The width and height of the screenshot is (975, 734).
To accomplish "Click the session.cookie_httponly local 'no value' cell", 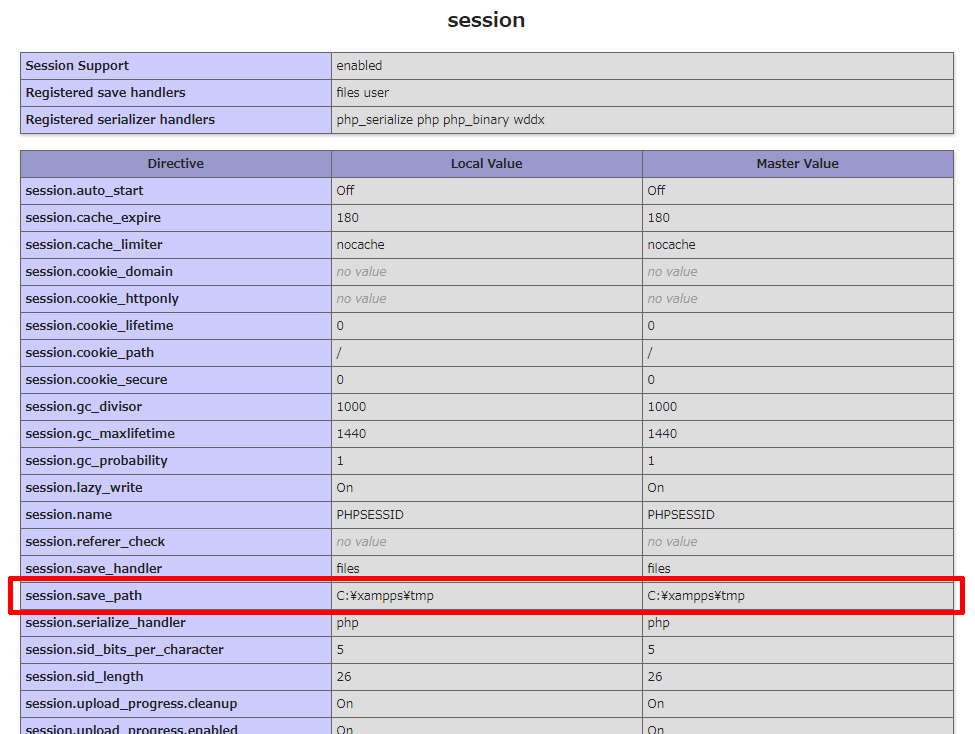I will coord(361,299).
